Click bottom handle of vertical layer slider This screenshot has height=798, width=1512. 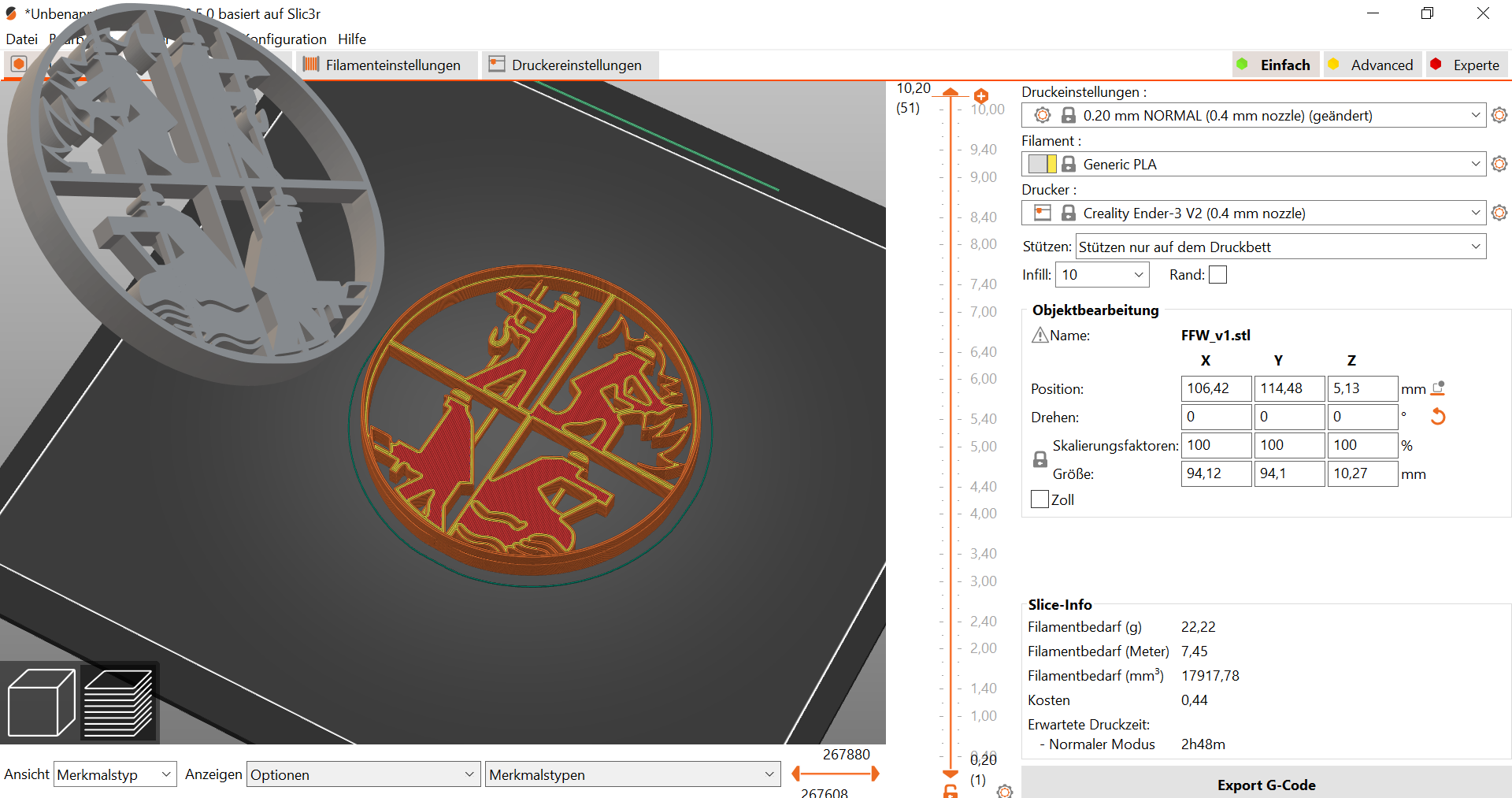pyautogui.click(x=951, y=774)
